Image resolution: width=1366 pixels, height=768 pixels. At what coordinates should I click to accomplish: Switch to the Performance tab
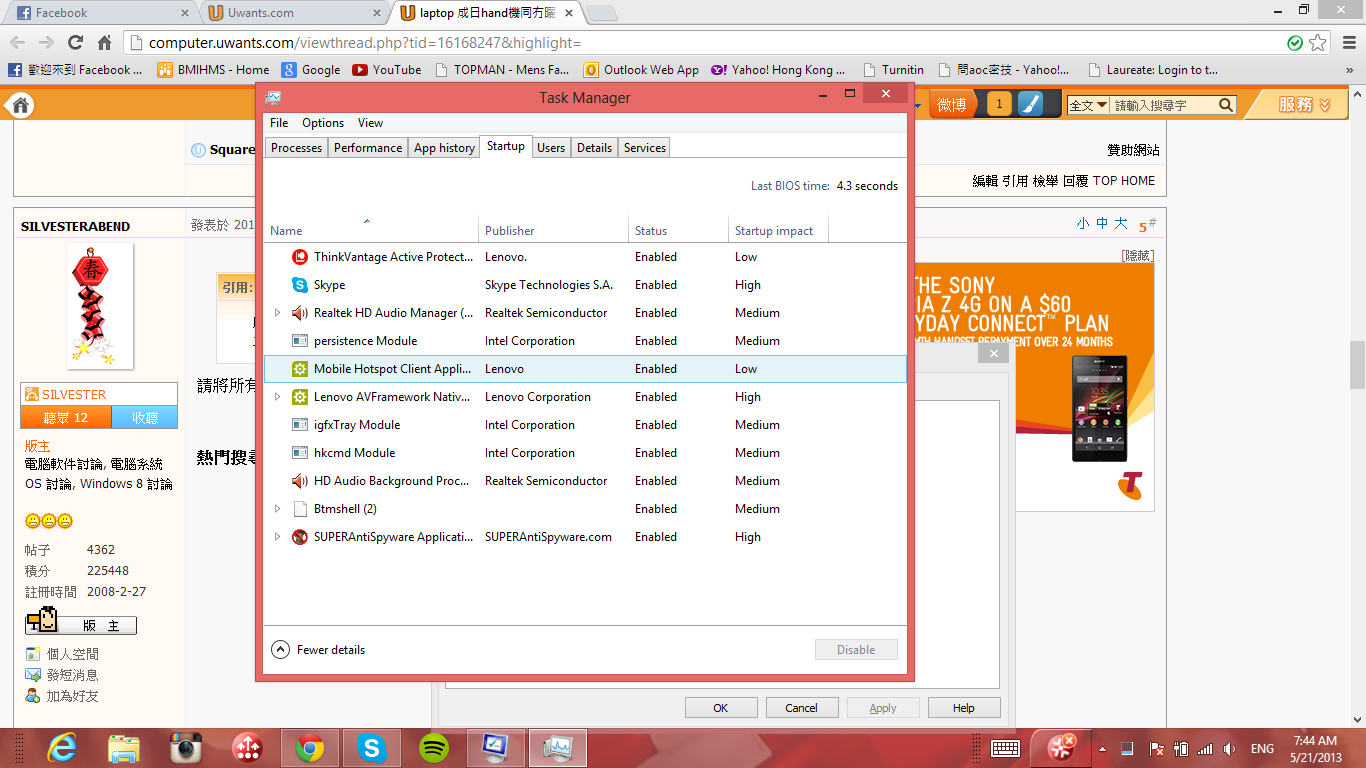point(368,148)
